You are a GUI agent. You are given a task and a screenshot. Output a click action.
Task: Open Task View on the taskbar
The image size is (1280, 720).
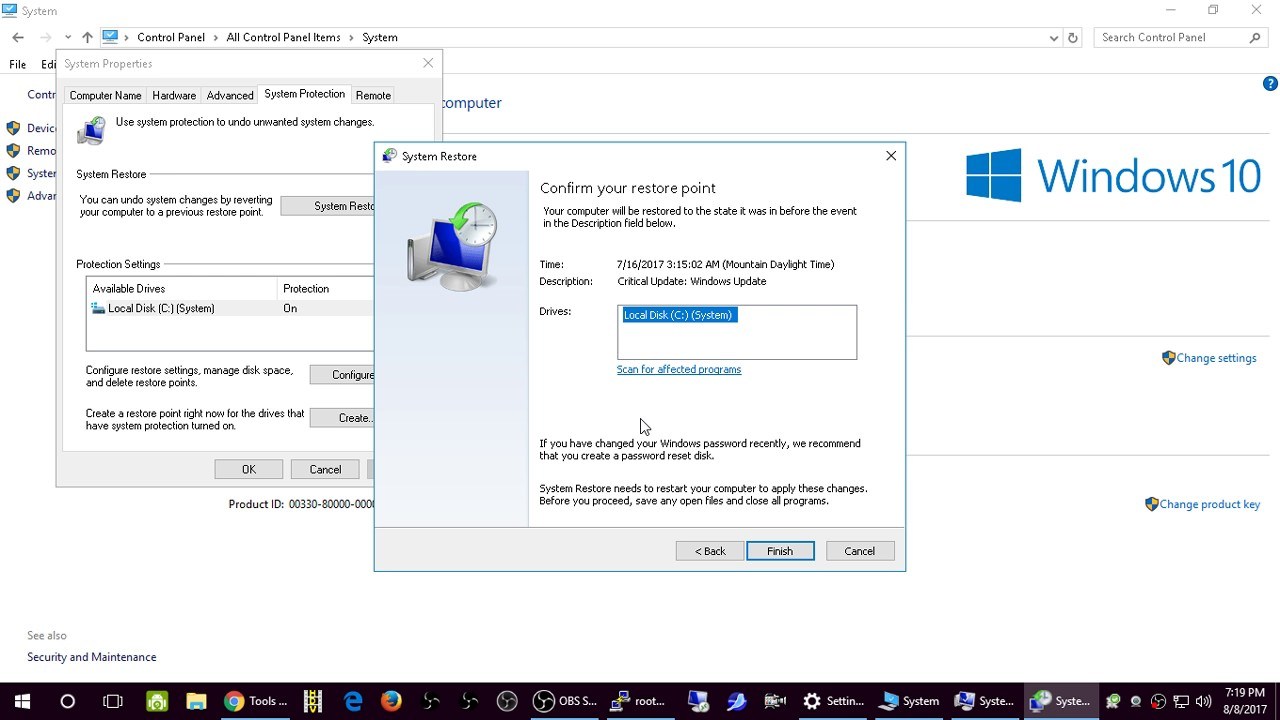(113, 701)
